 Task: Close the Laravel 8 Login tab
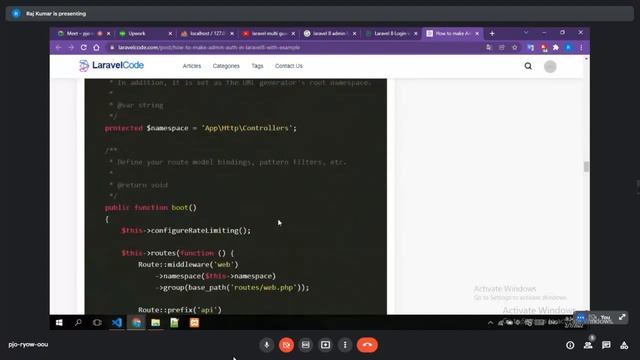pos(416,33)
